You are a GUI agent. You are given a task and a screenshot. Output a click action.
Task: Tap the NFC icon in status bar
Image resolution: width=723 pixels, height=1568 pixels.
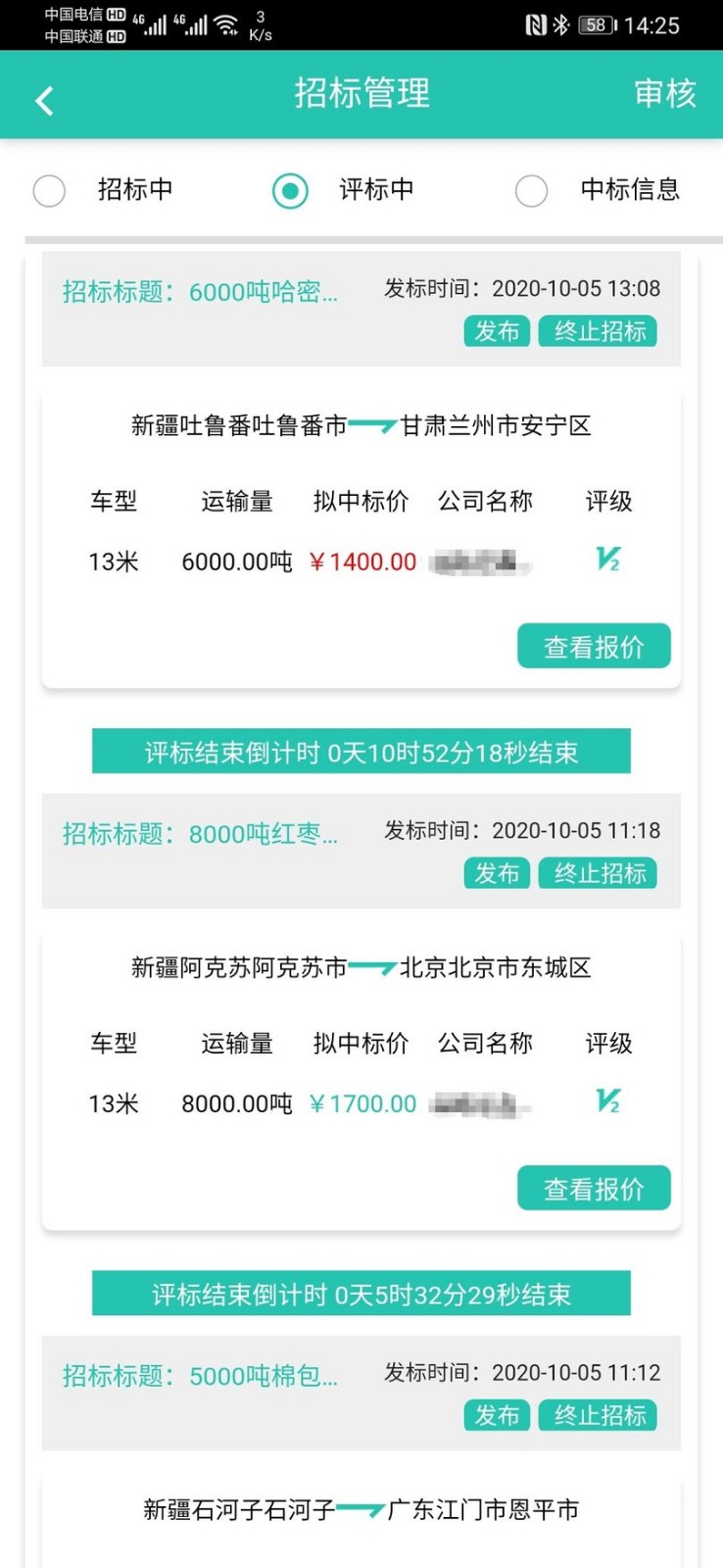tap(535, 24)
